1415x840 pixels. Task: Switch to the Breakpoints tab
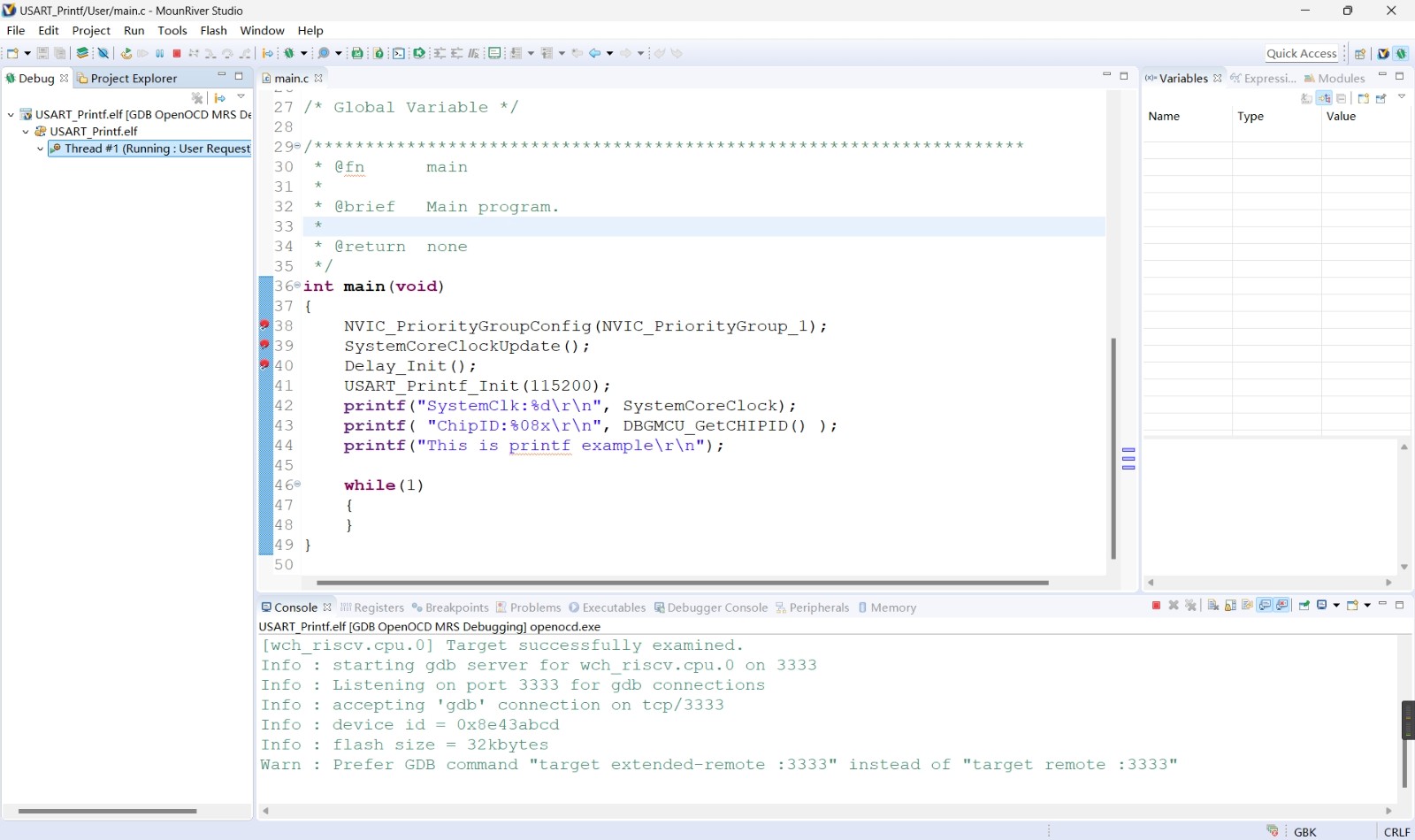(450, 607)
